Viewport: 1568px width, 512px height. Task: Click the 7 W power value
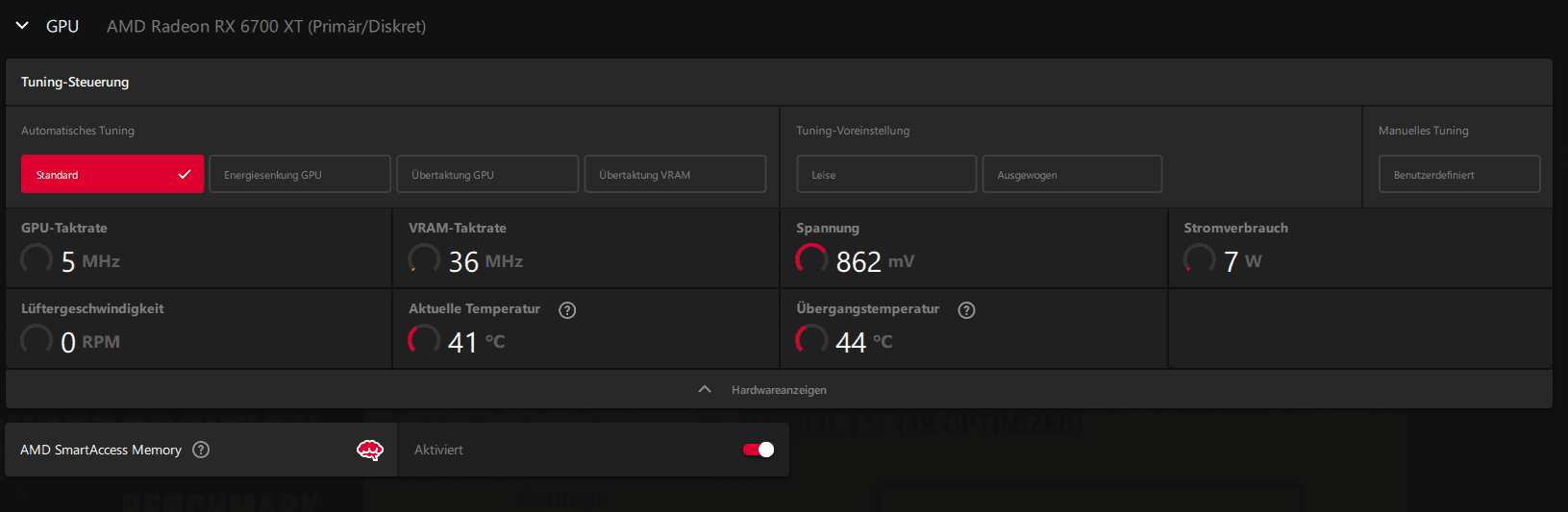click(x=1242, y=261)
